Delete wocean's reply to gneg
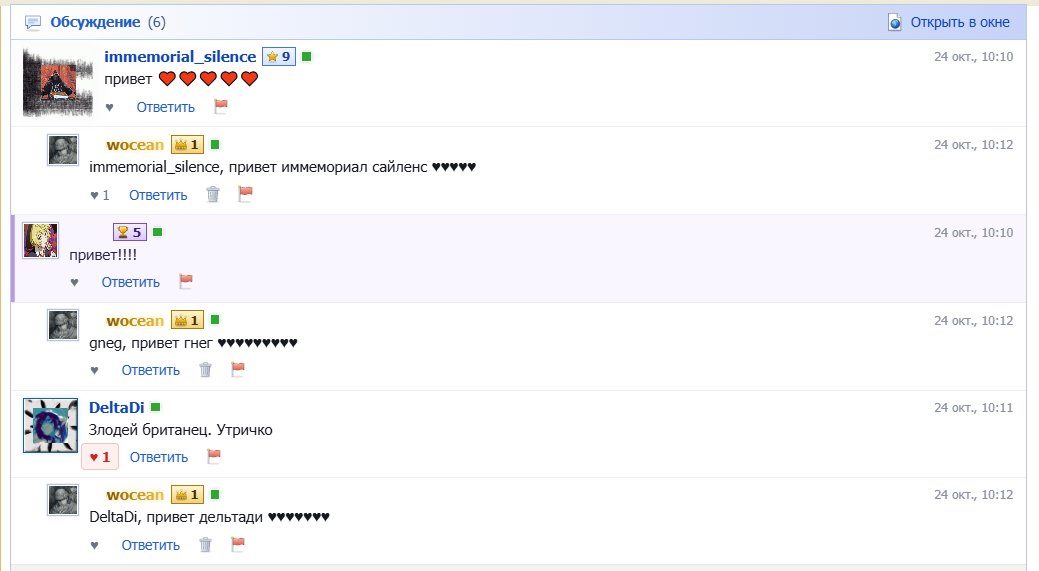 [x=205, y=370]
